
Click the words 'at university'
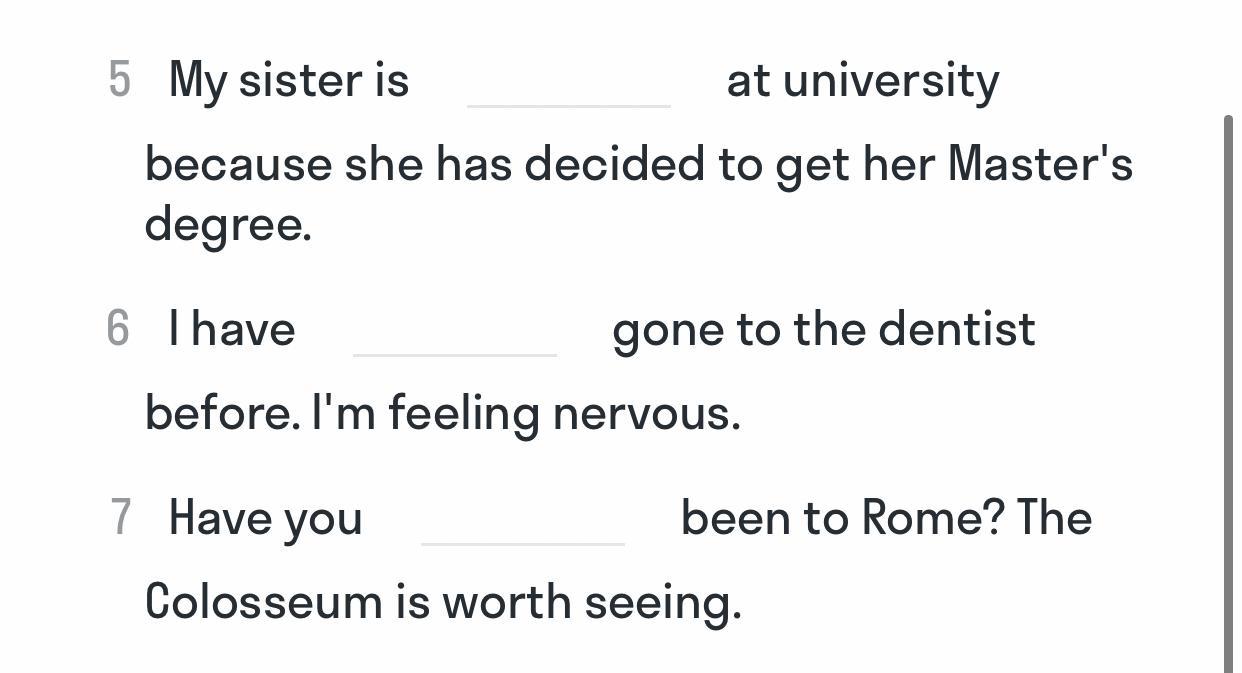[863, 81]
